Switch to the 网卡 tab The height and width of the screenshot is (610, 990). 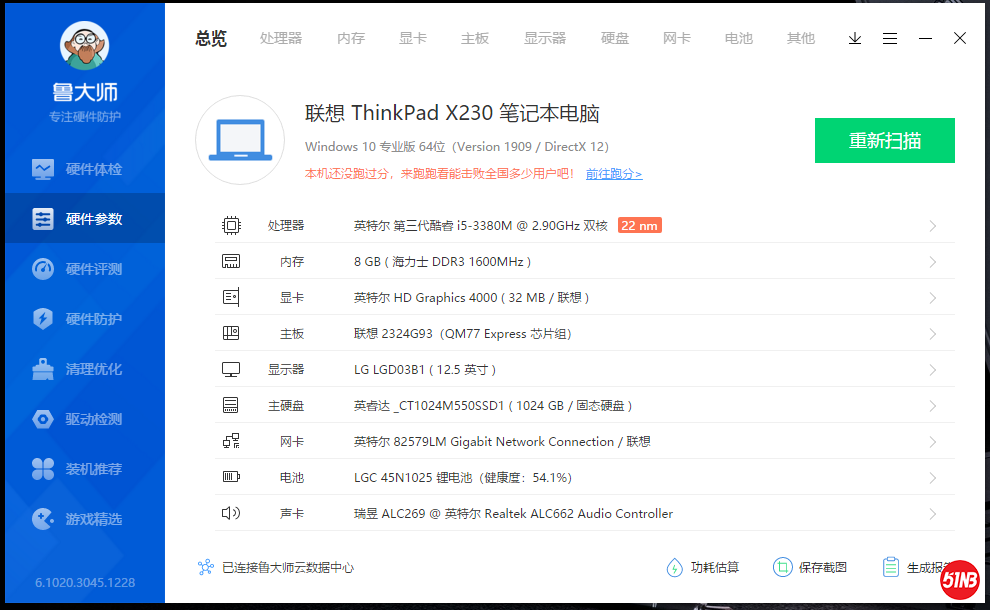[x=677, y=39]
